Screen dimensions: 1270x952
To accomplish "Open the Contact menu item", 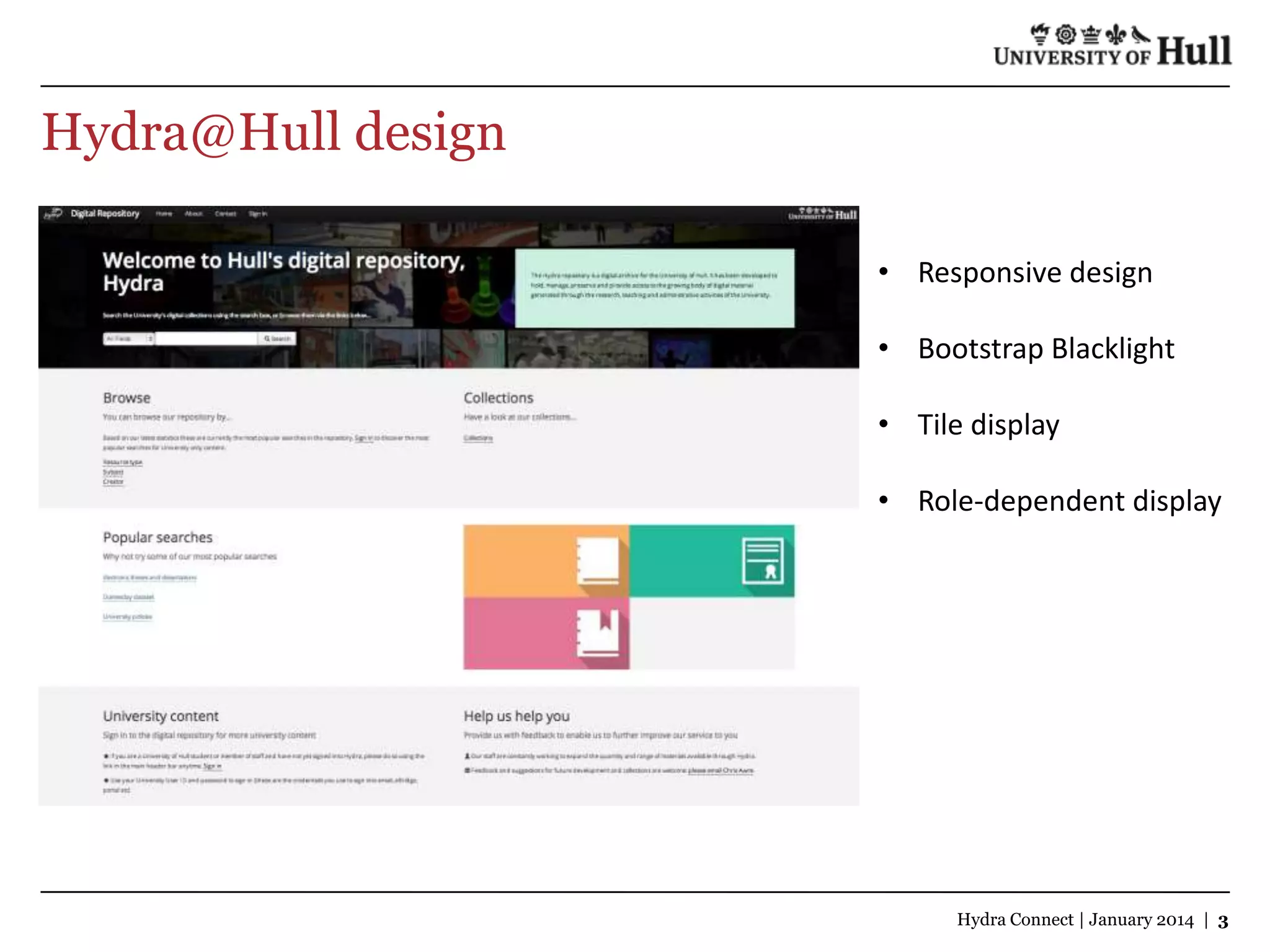I will point(226,214).
